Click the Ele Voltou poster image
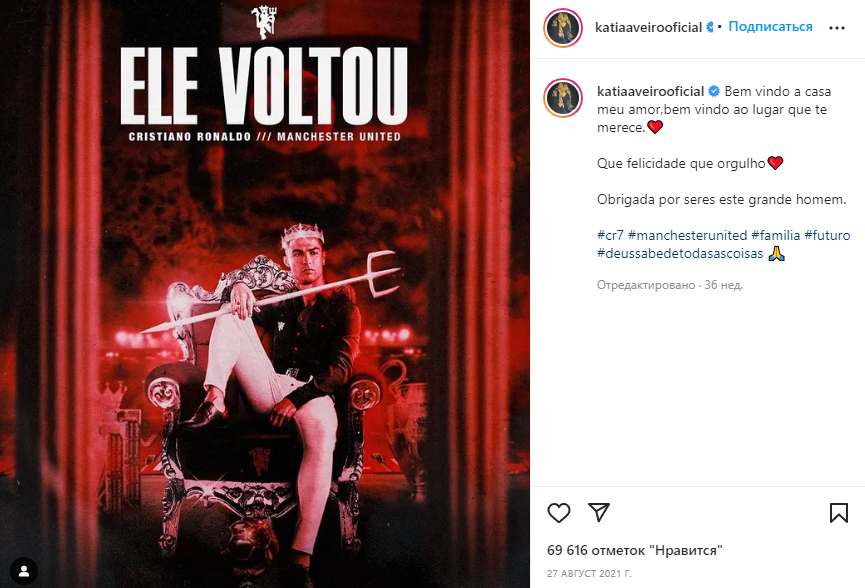Image resolution: width=865 pixels, height=588 pixels. tap(265, 294)
